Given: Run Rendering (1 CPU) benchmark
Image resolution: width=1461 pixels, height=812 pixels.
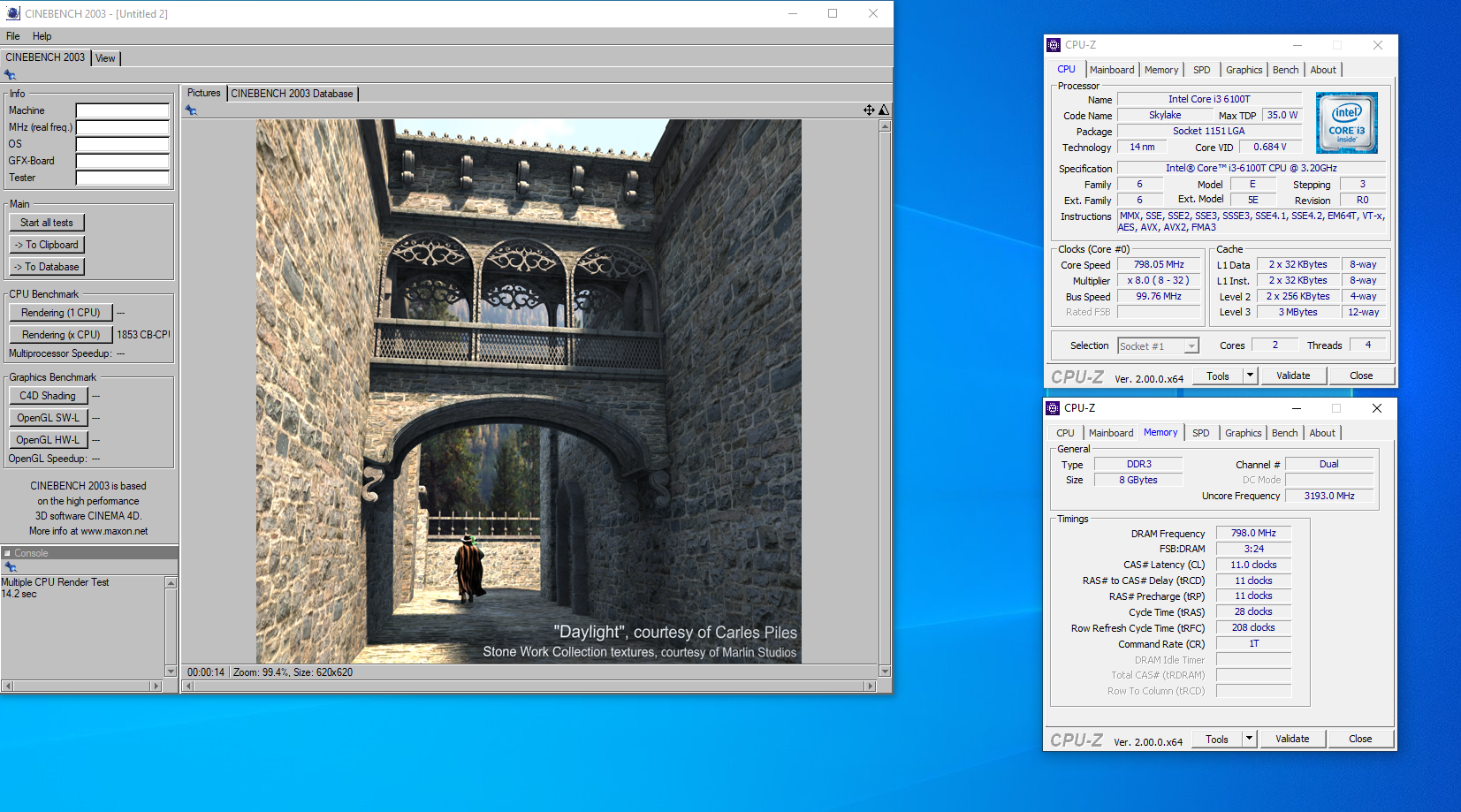Looking at the screenshot, I should [x=61, y=313].
